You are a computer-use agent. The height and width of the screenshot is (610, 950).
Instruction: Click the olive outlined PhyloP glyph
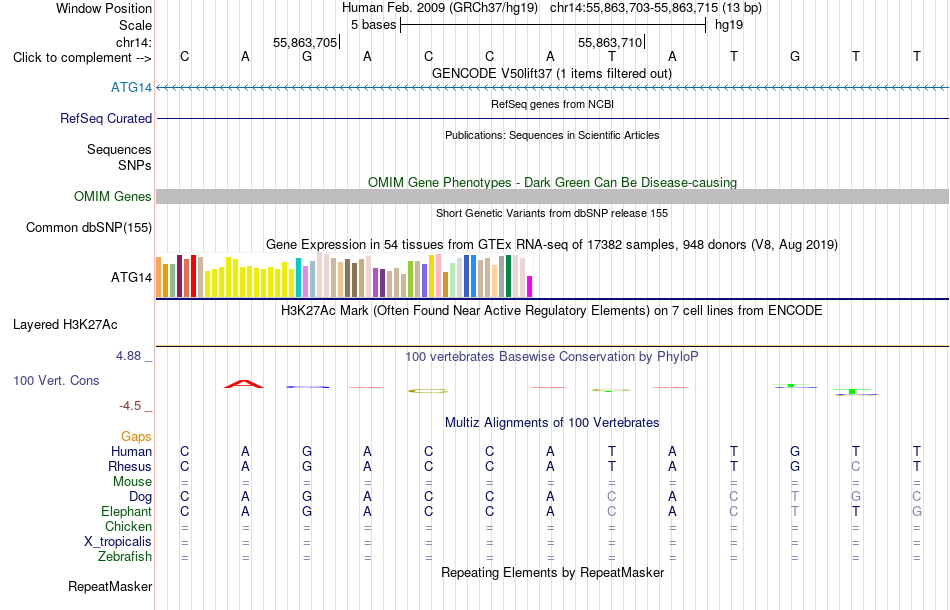coord(428,391)
